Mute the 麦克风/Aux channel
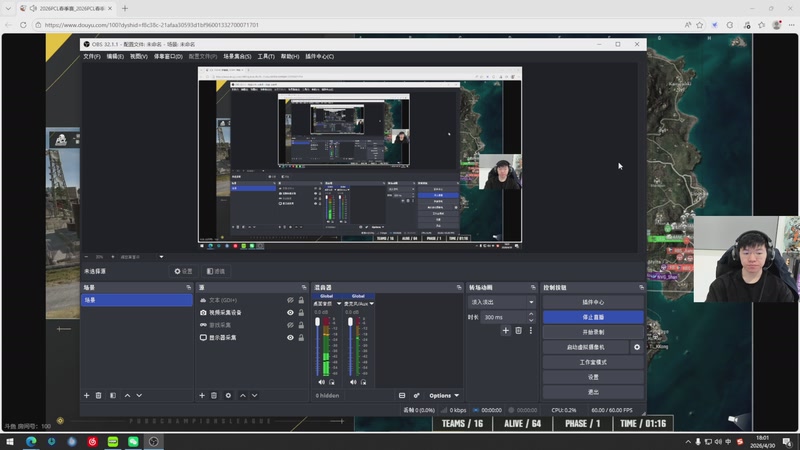 [353, 382]
